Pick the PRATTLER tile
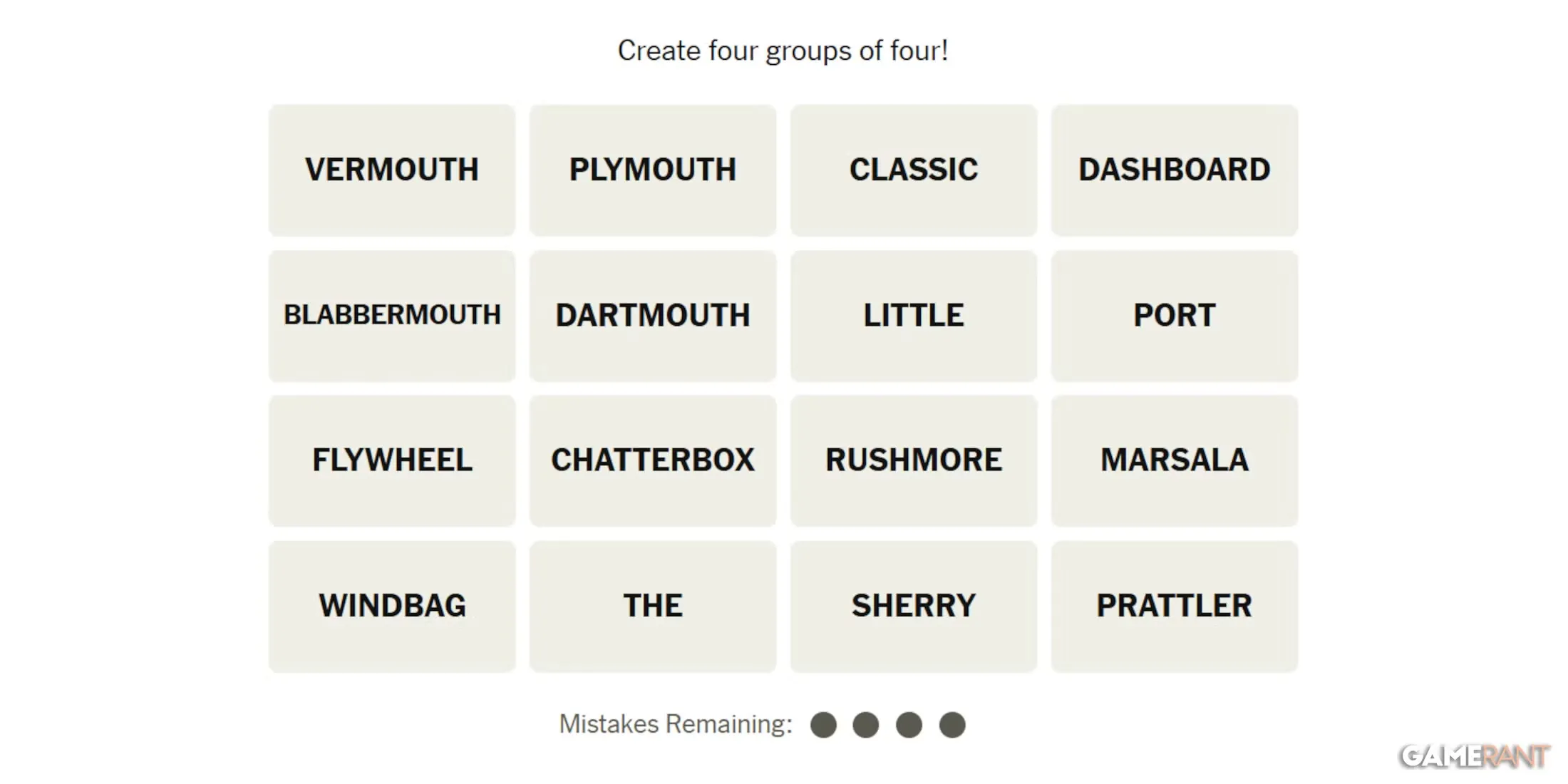The image size is (1568, 784). pos(1175,607)
